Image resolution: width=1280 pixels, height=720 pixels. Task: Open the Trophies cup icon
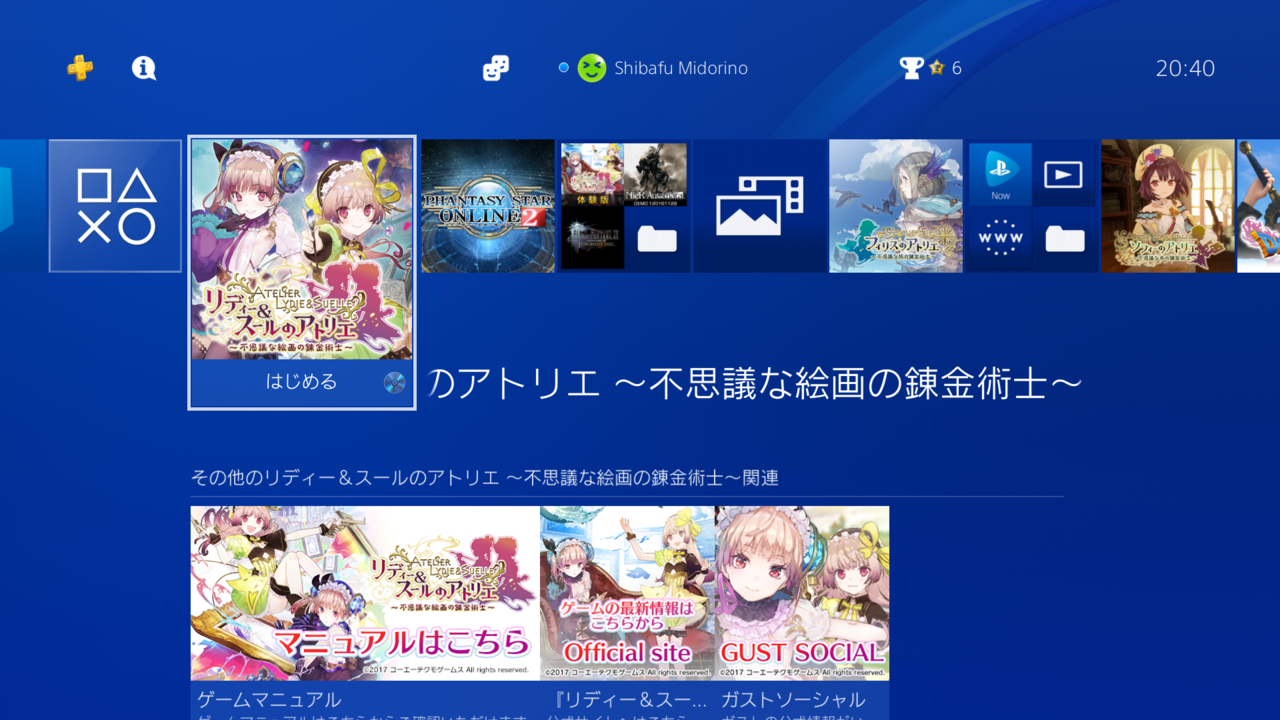click(911, 68)
